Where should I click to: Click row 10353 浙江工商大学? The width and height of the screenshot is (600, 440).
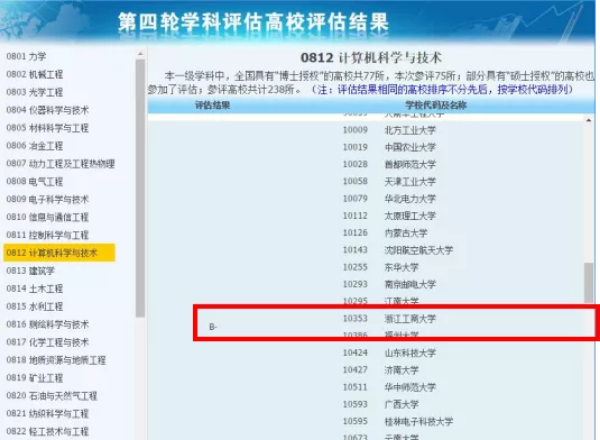click(389, 318)
